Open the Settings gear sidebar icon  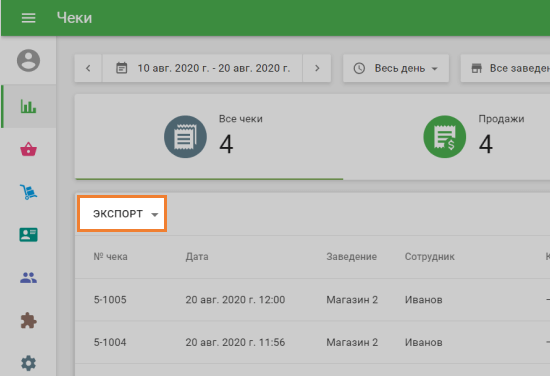[28, 363]
